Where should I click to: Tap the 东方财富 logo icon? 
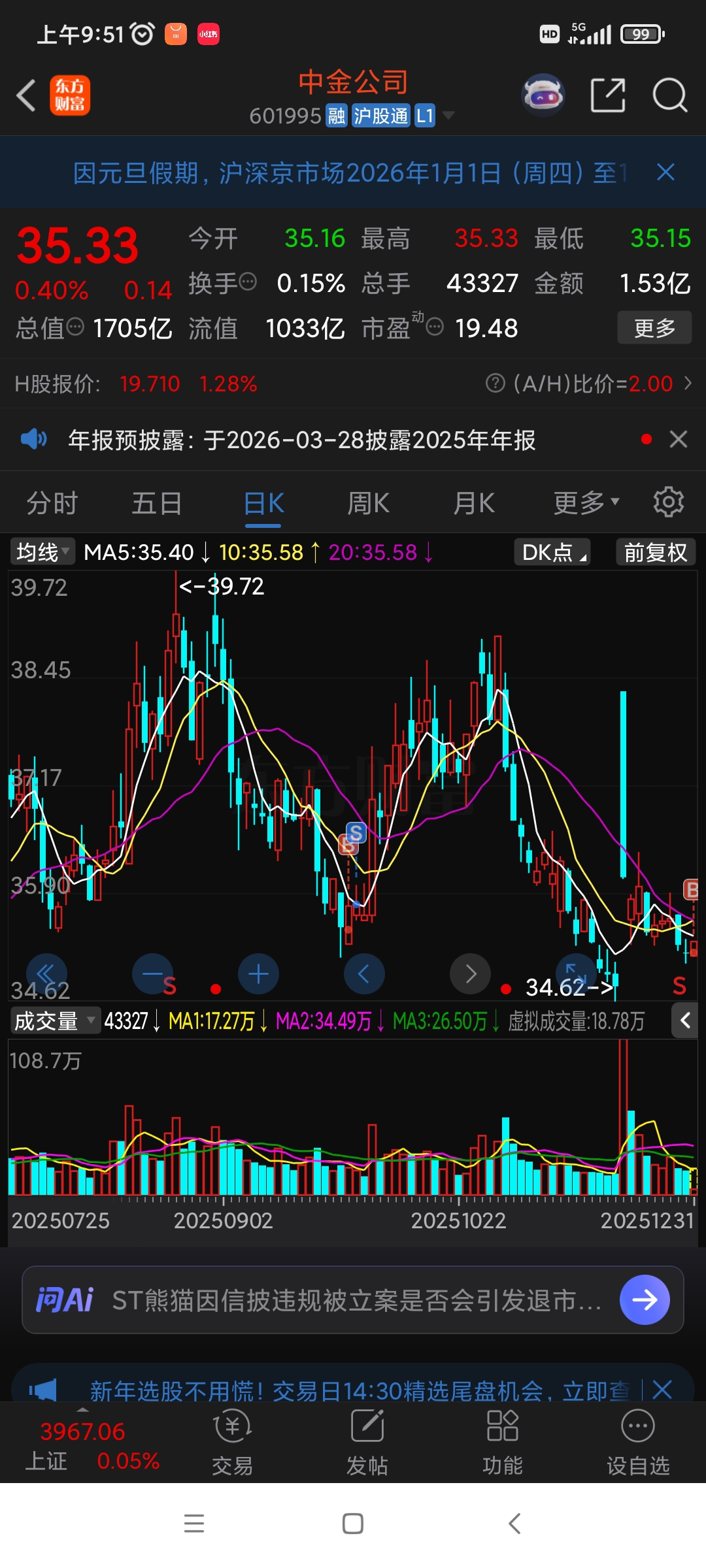[x=70, y=95]
